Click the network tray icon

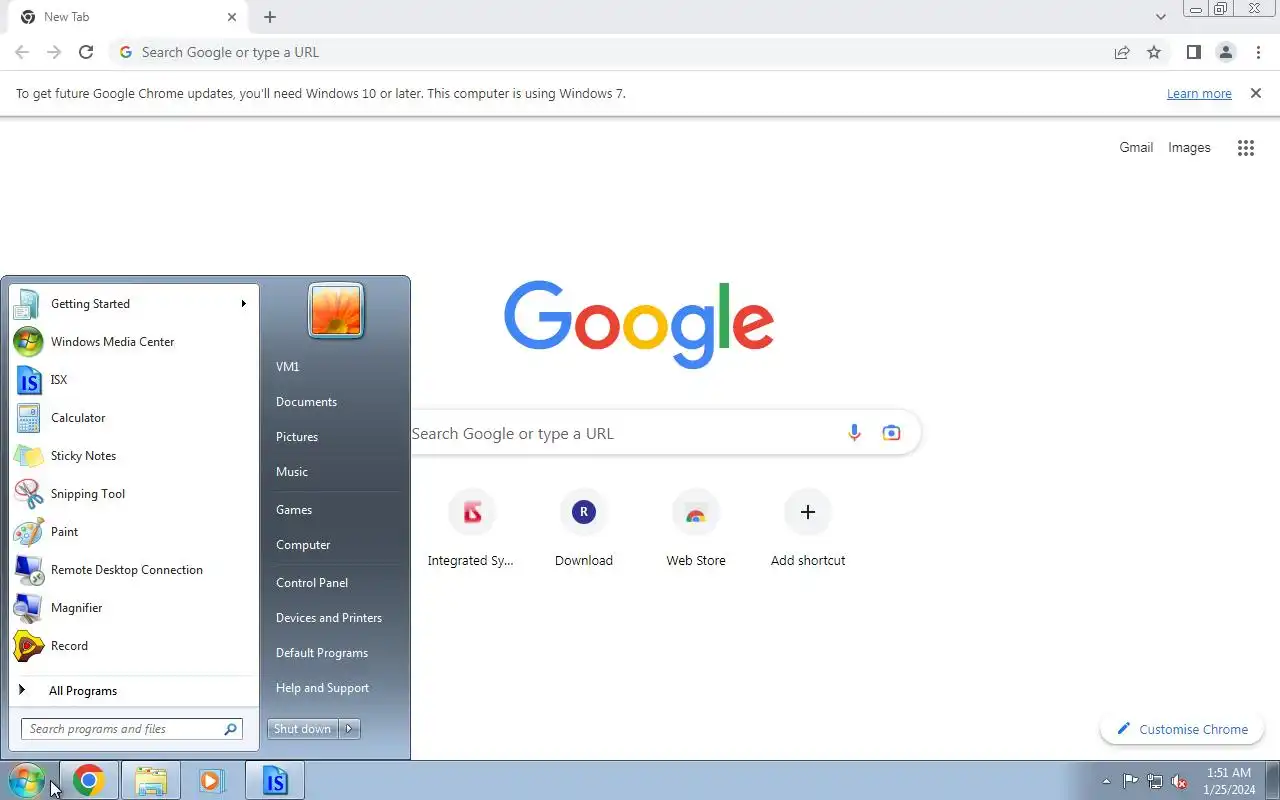pos(1155,781)
